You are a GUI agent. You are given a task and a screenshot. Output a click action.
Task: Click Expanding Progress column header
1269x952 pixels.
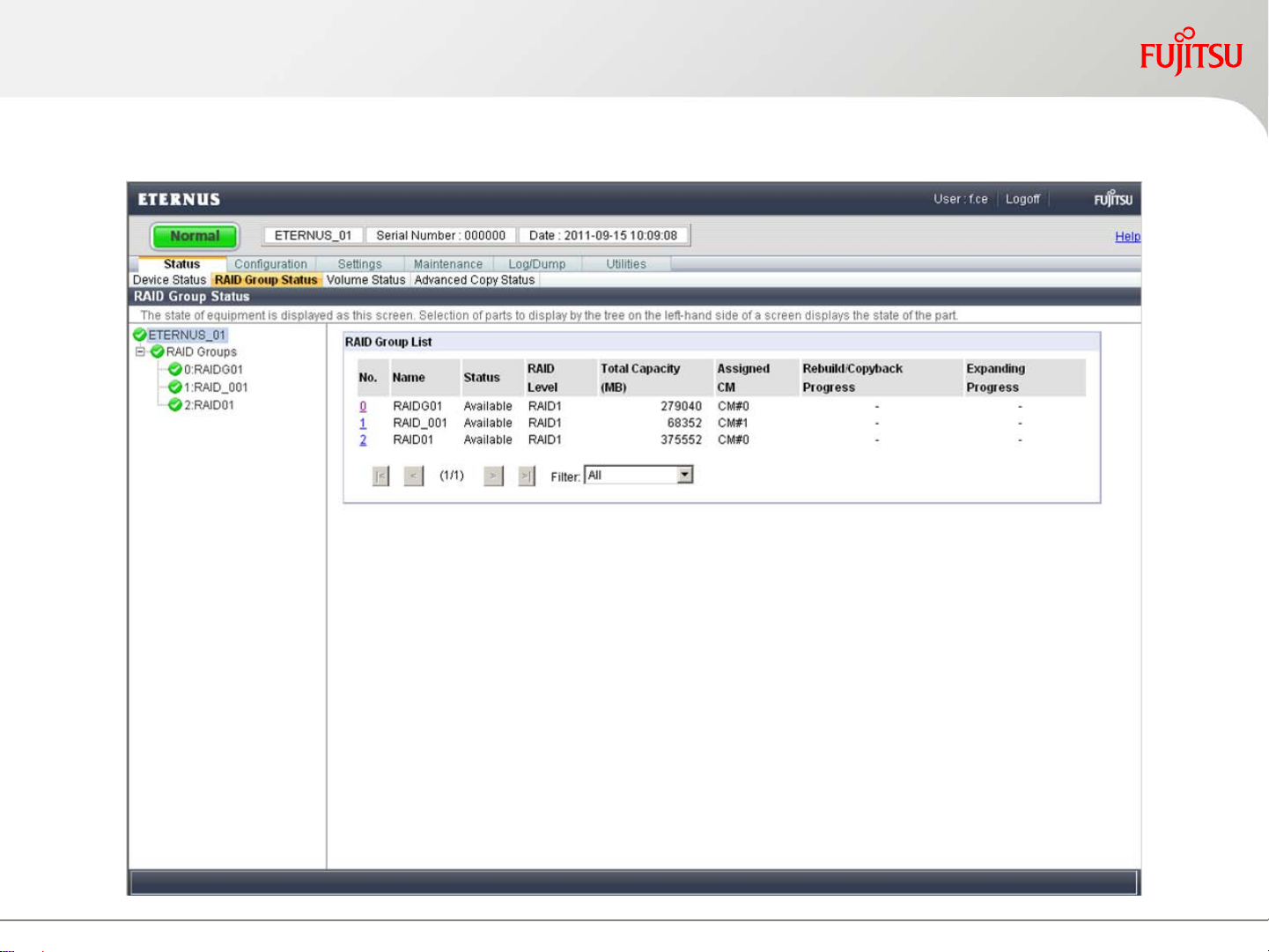996,378
